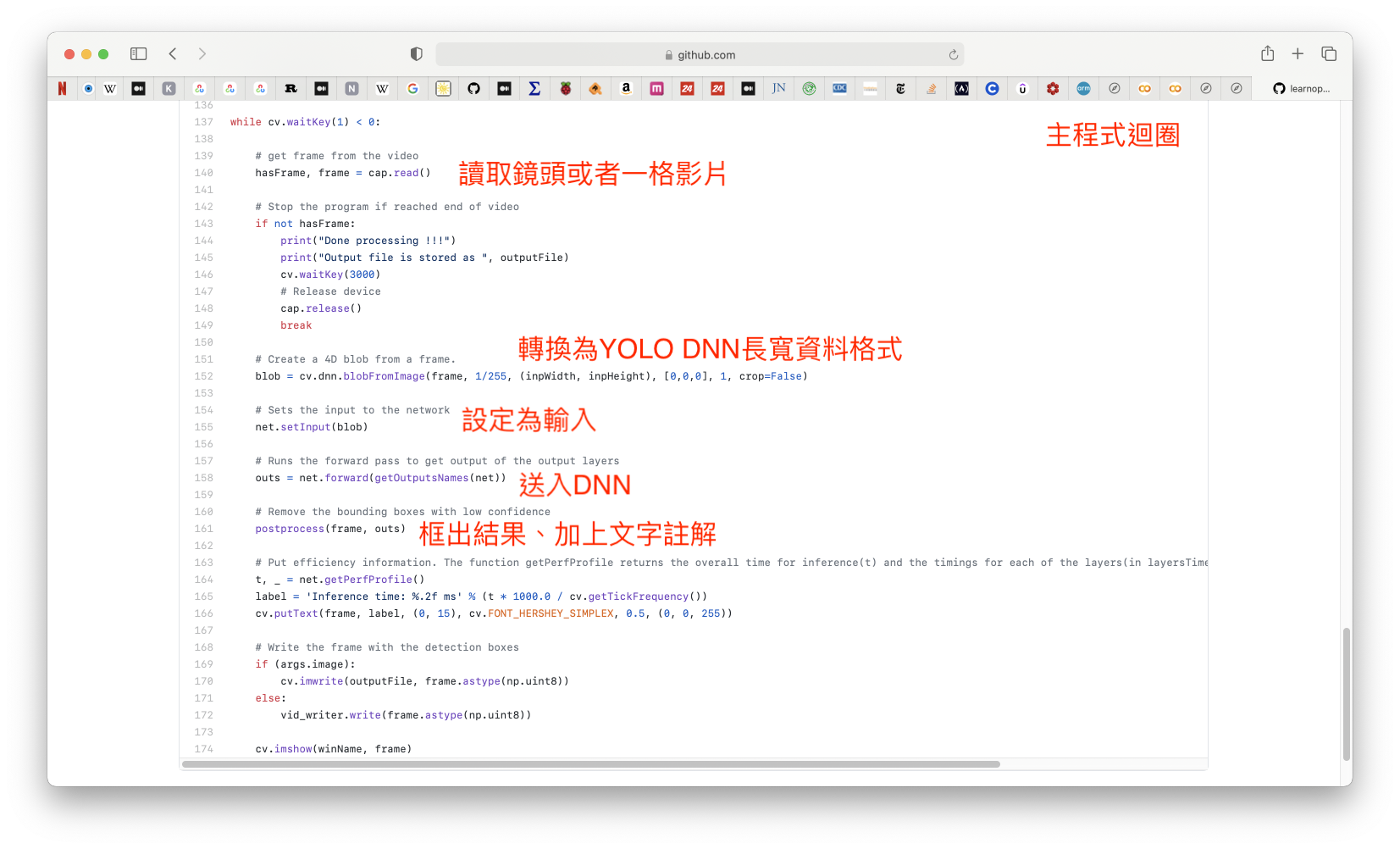The image size is (1400, 849).
Task: Click the vertical page scrollbar
Action: click(x=1347, y=694)
